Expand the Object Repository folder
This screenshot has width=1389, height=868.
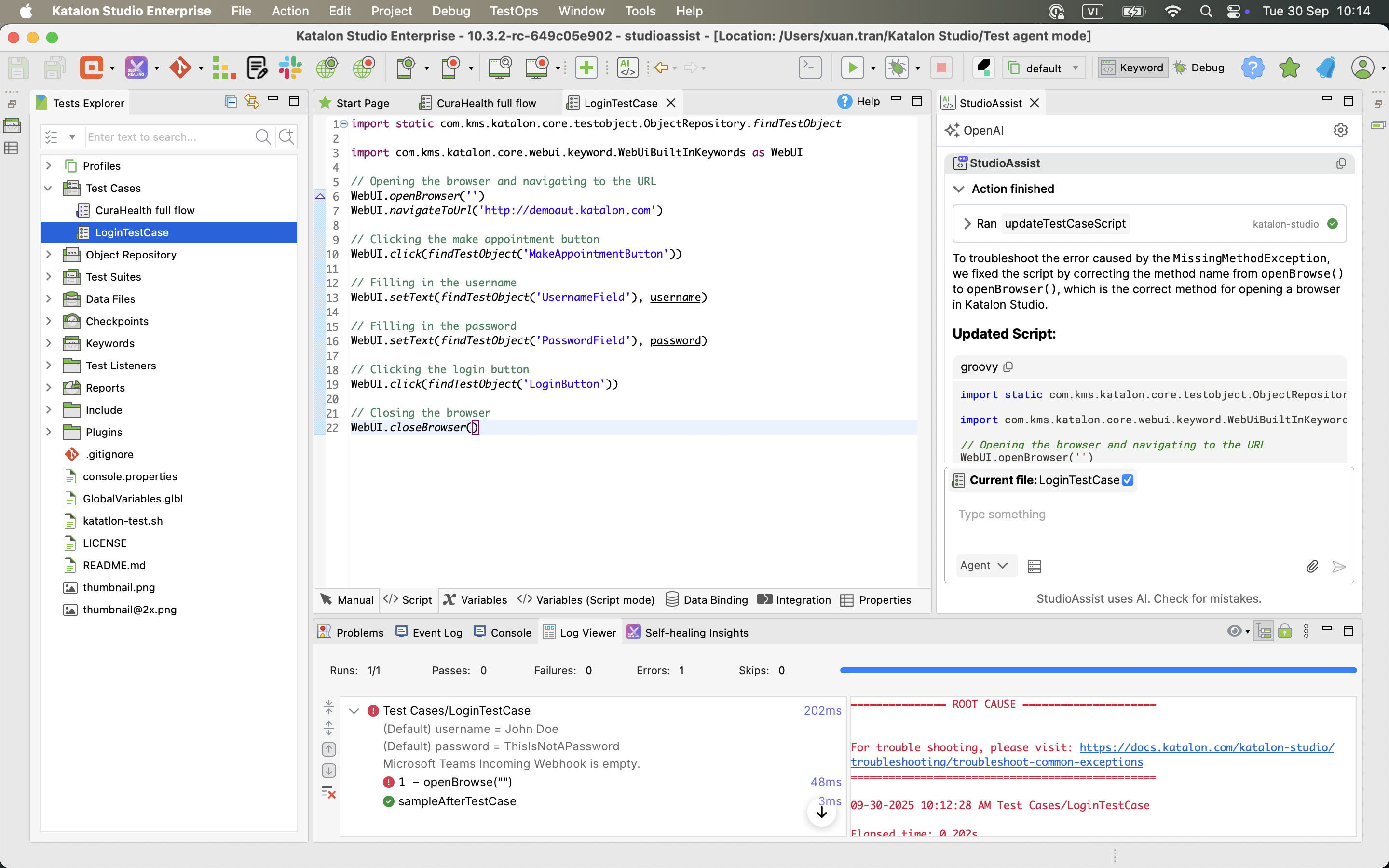(49, 254)
